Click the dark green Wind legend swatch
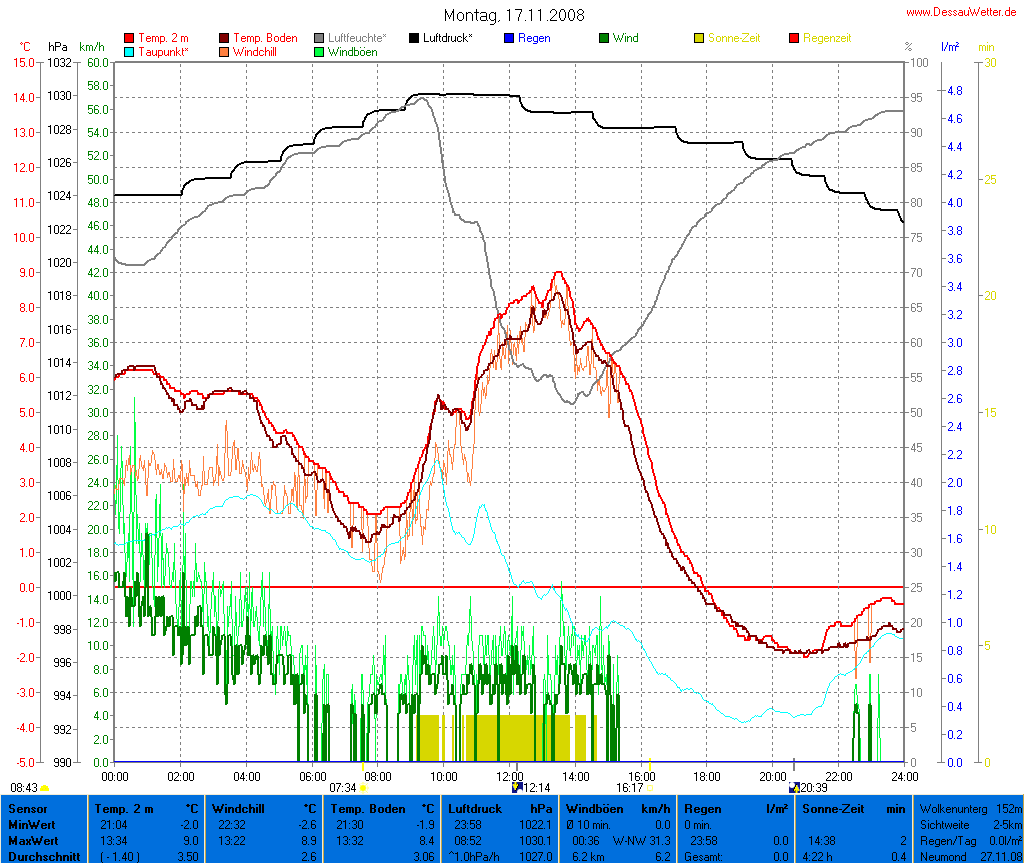Screen dimensions: 1024x863 click(x=604, y=38)
